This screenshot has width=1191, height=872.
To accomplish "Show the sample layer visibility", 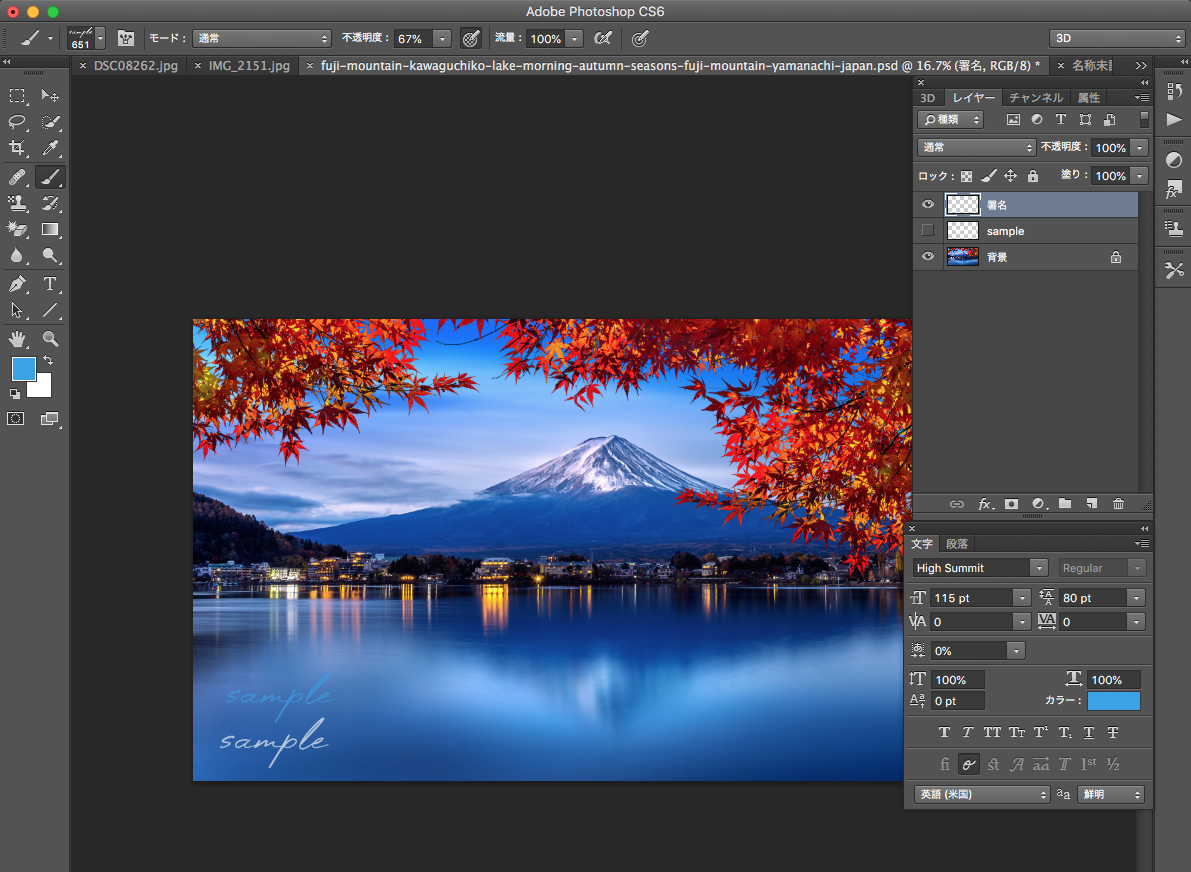I will tap(928, 231).
